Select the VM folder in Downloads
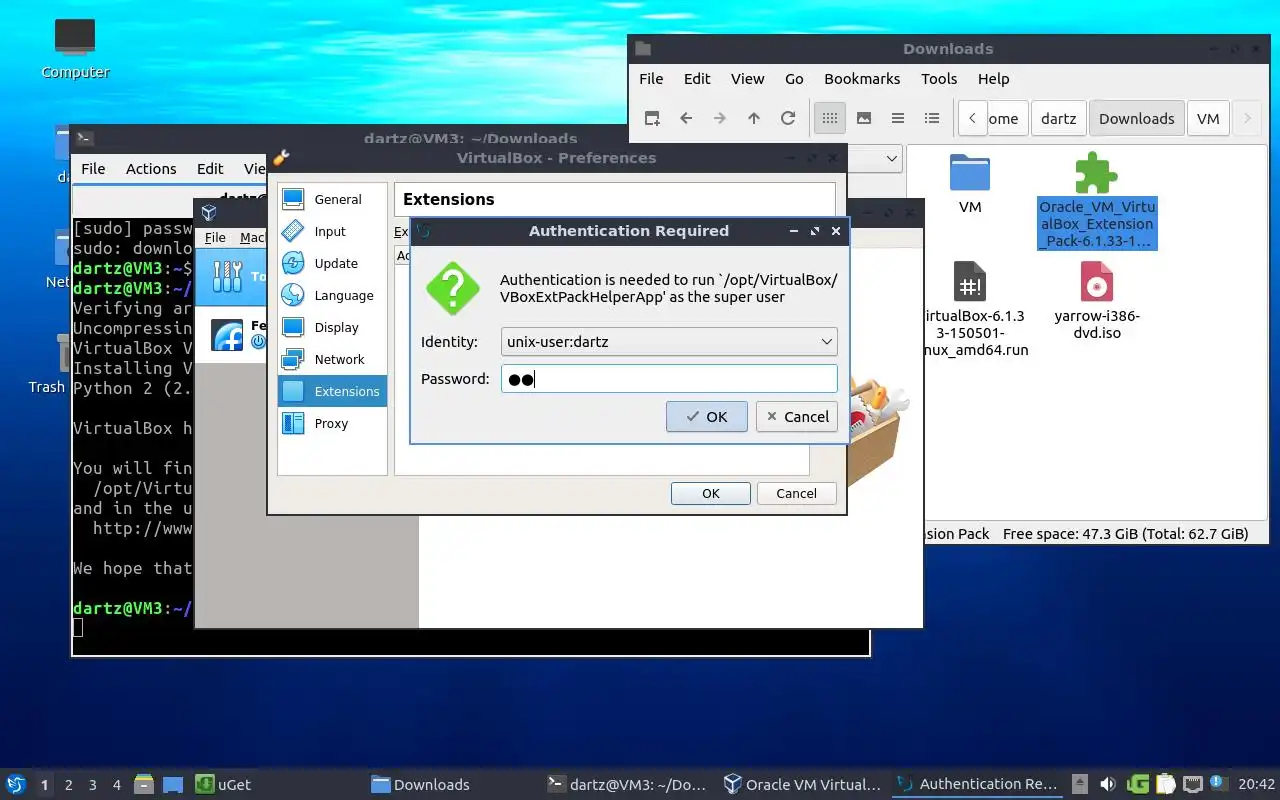1280x800 pixels. pos(970,184)
